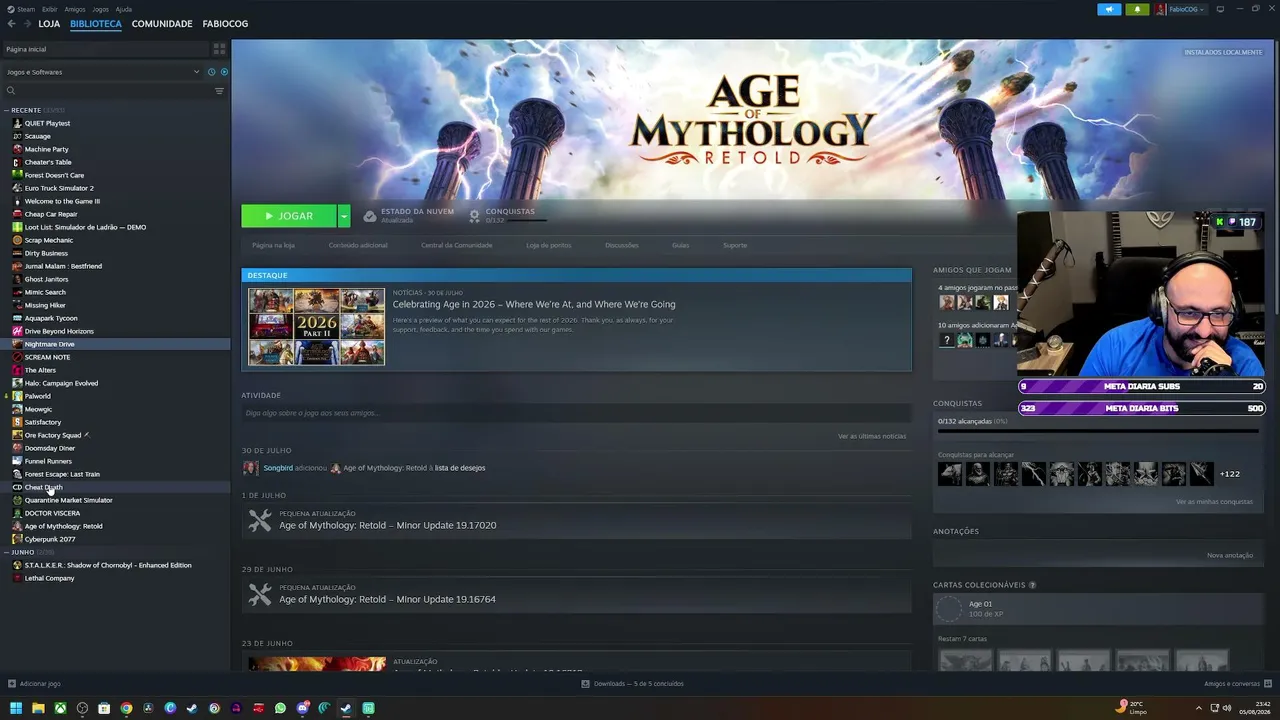
Task: Open the Downloads status bar
Action: coord(633,684)
